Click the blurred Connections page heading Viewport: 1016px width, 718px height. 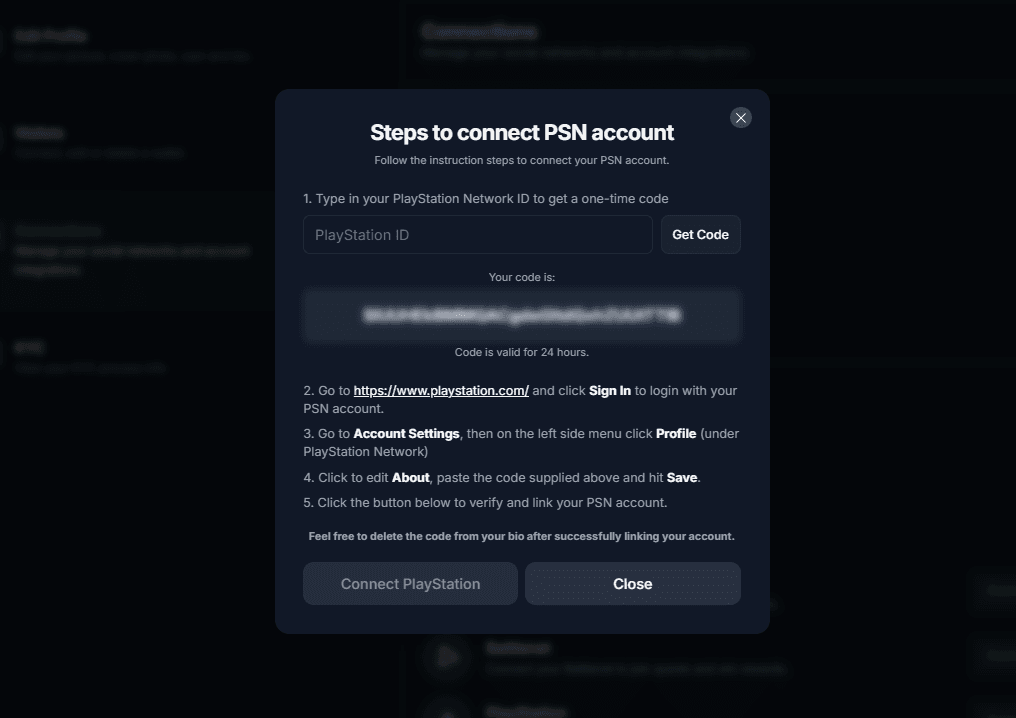point(479,32)
